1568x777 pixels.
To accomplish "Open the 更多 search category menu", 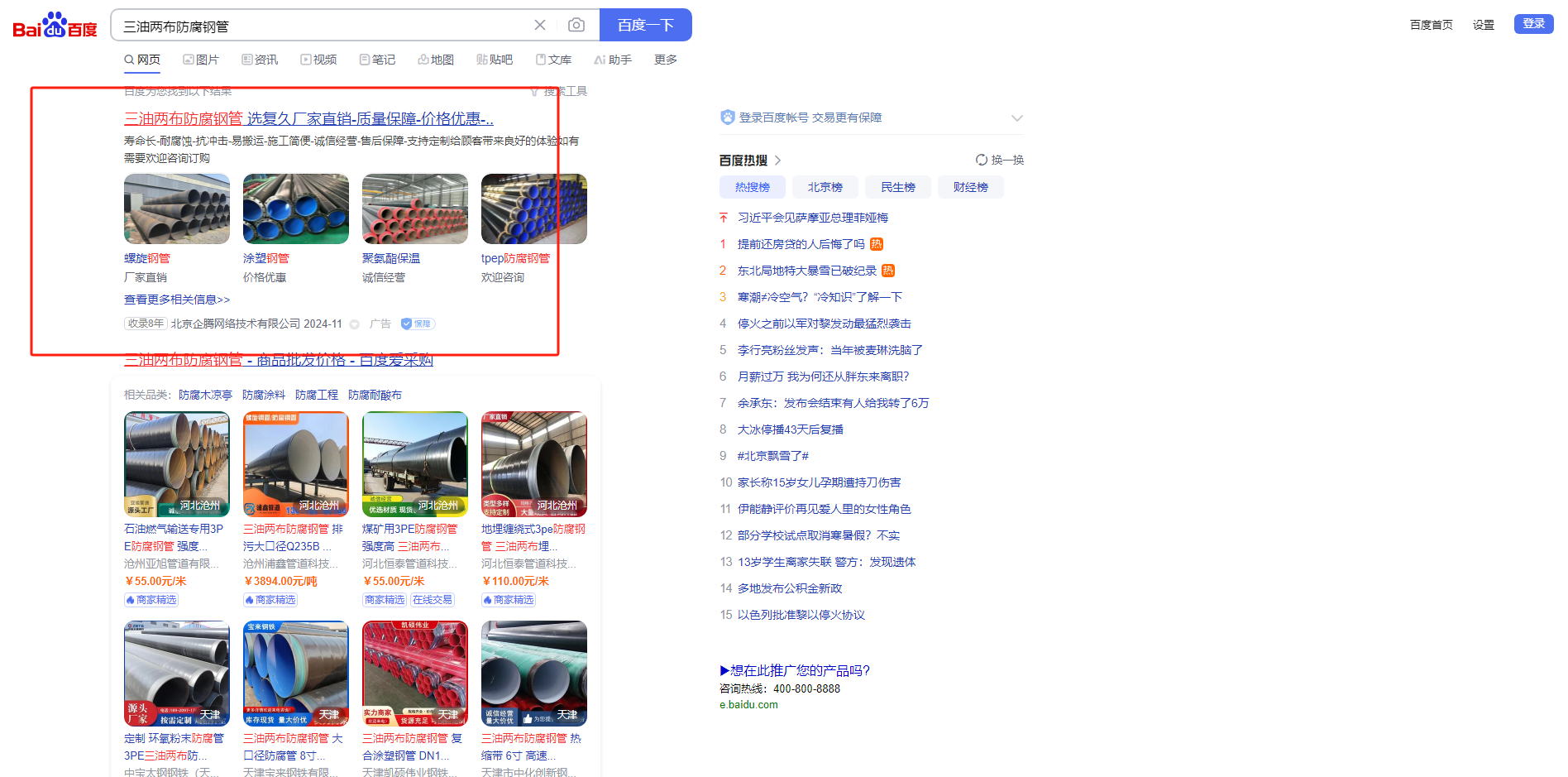I will pyautogui.click(x=666, y=60).
